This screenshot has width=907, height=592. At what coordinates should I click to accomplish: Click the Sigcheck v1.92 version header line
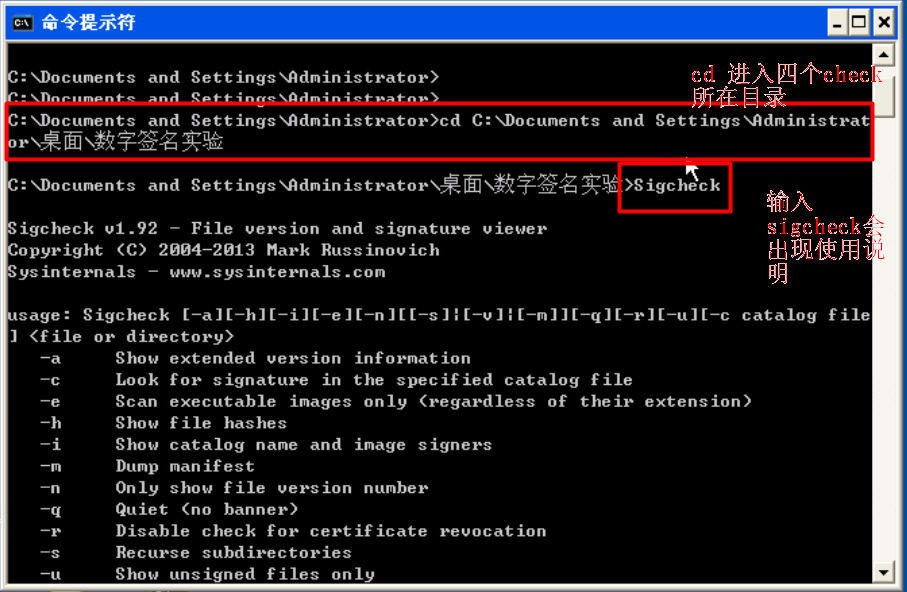tap(277, 229)
